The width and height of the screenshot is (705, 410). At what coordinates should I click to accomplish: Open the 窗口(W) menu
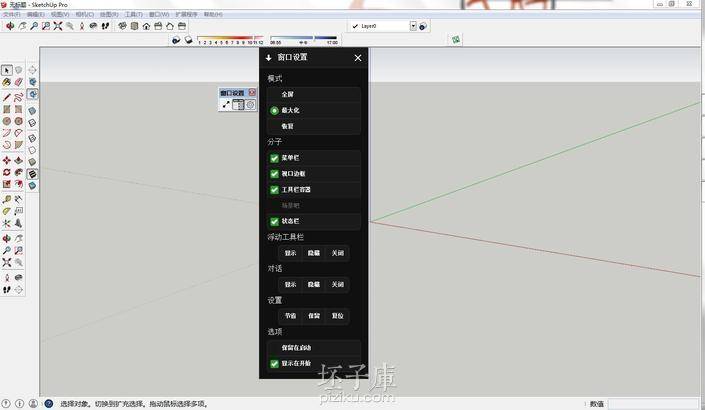tap(159, 14)
